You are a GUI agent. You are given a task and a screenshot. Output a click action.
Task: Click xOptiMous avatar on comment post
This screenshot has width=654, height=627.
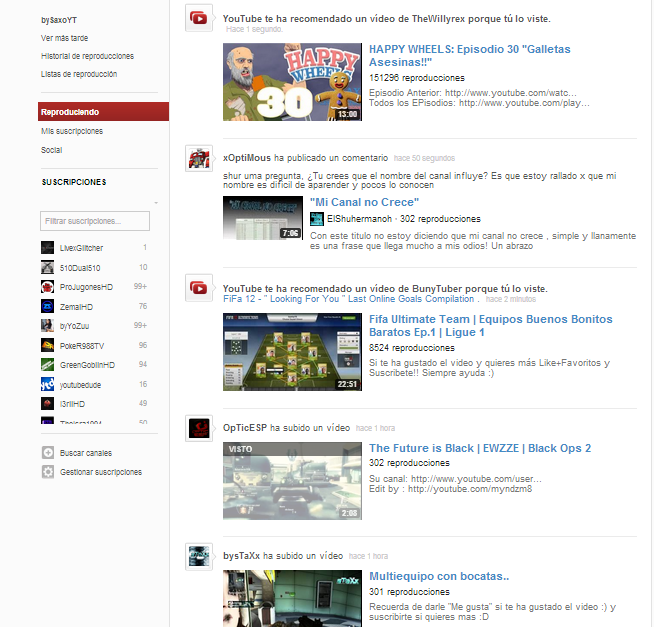pos(199,159)
